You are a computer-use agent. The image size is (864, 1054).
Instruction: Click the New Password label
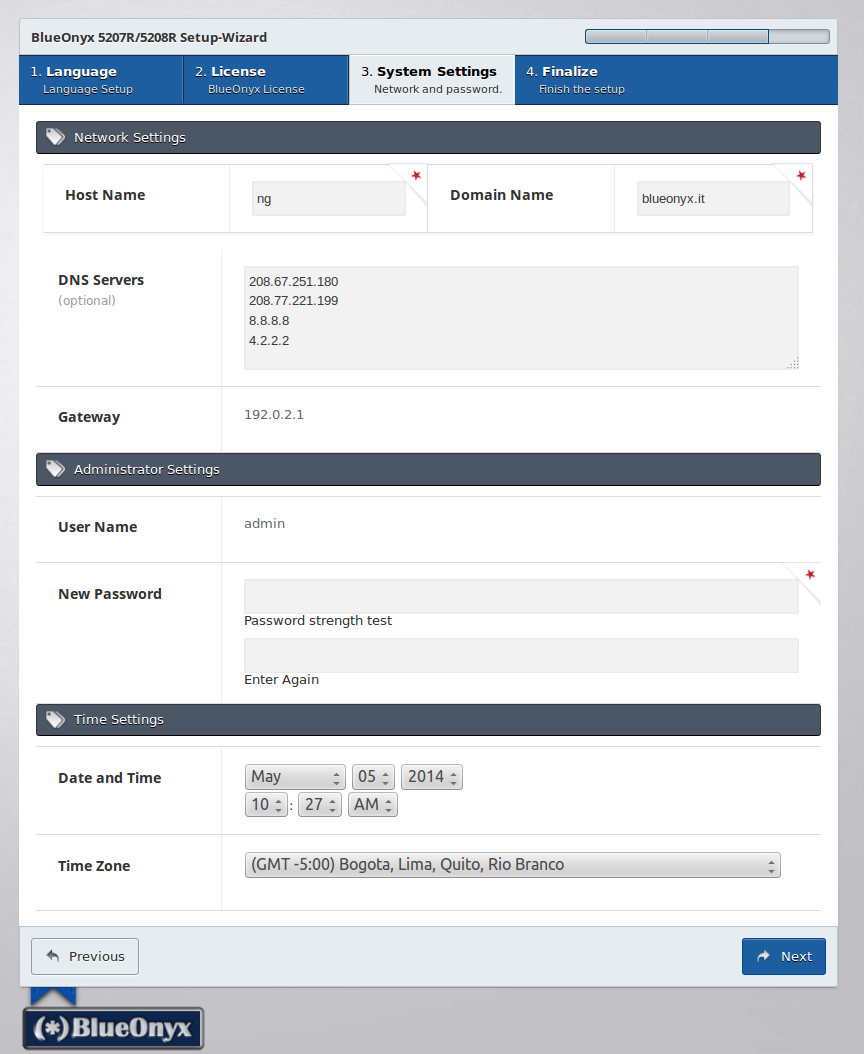click(110, 594)
